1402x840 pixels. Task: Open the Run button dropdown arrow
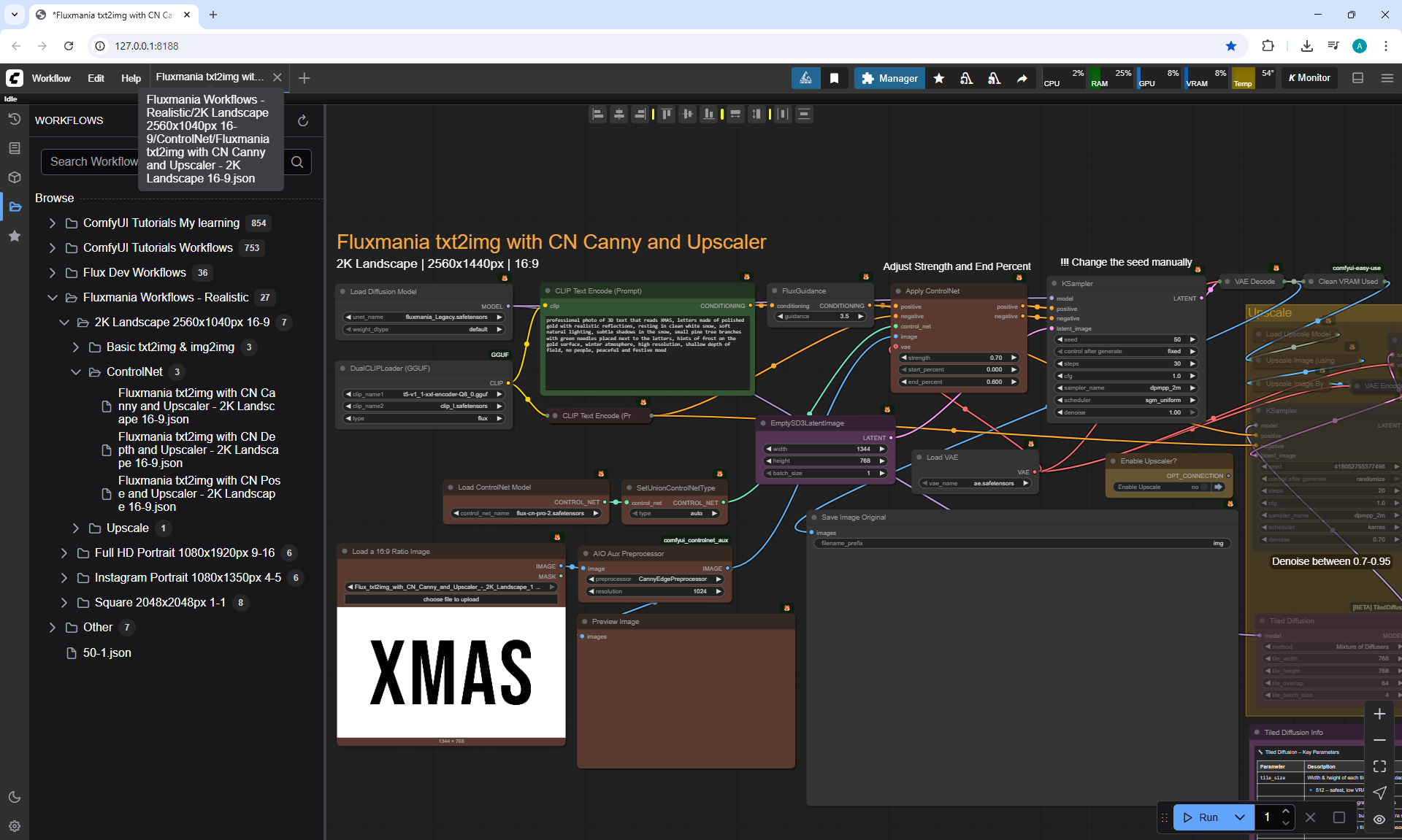(1240, 817)
